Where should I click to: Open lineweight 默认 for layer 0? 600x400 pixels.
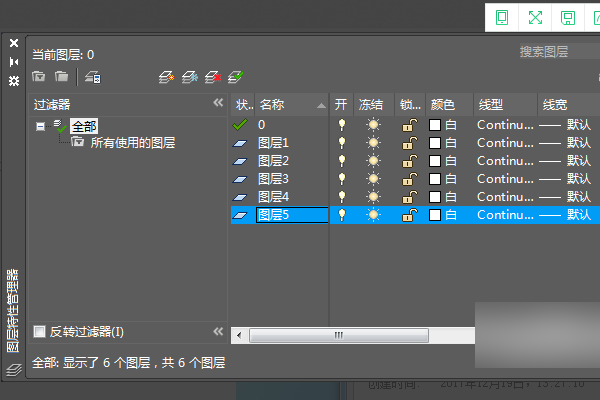(x=565, y=125)
